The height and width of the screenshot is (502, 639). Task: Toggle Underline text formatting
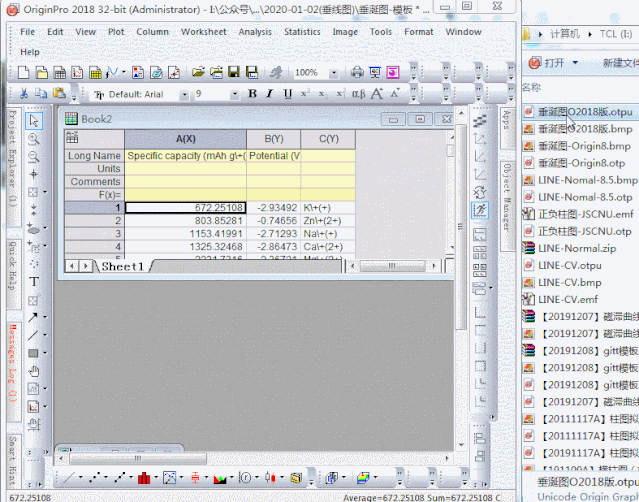(287, 94)
